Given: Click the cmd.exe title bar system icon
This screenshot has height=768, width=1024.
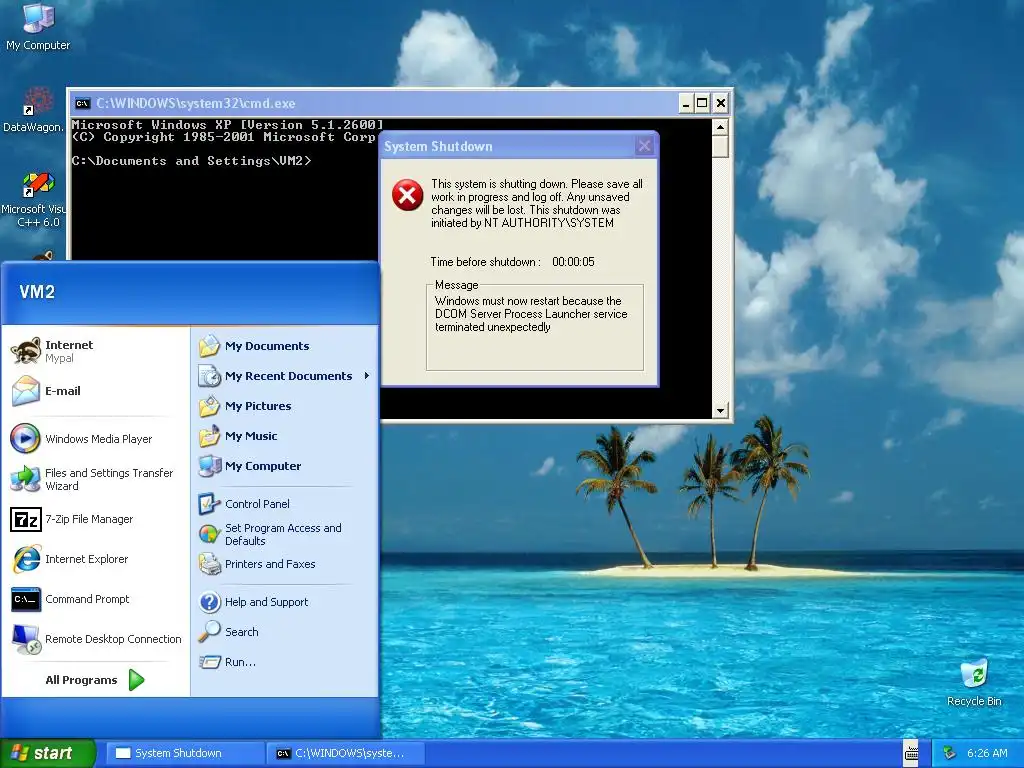Looking at the screenshot, I should (82, 103).
